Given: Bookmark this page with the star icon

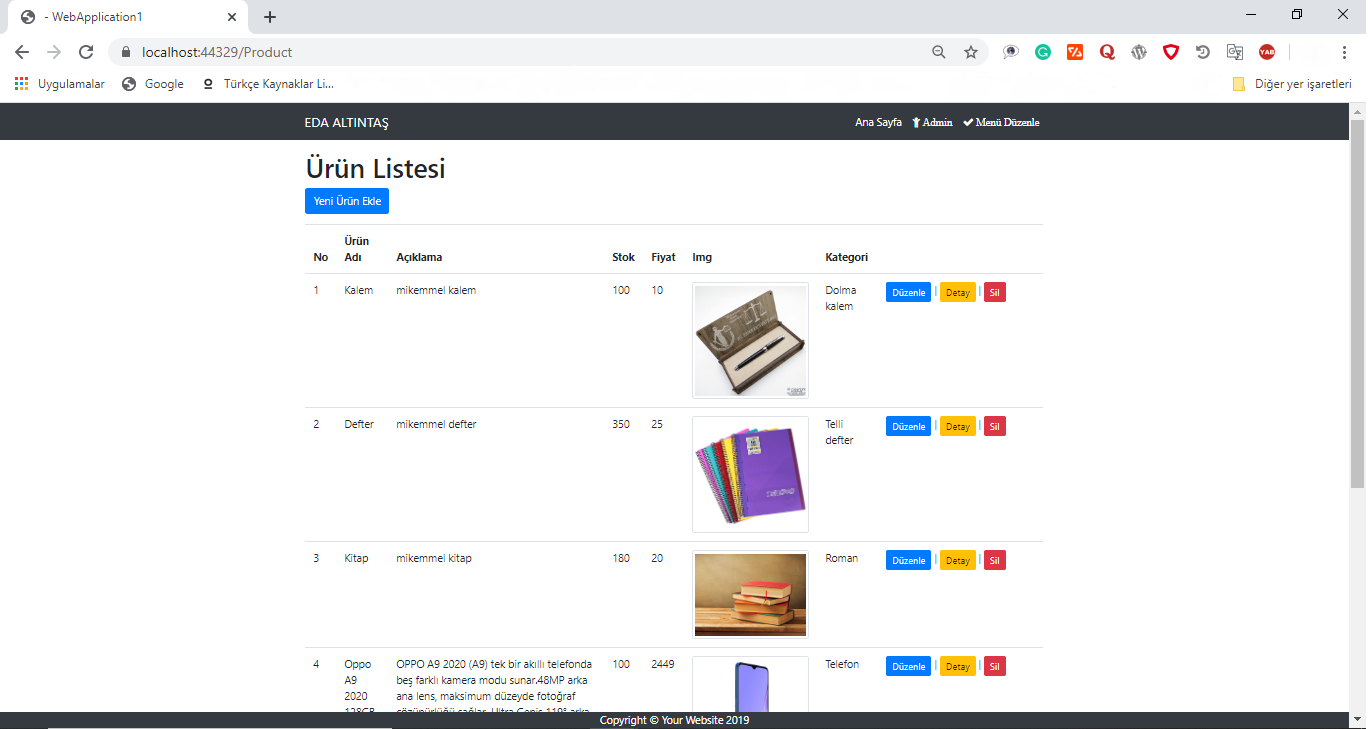Looking at the screenshot, I should click(971, 51).
